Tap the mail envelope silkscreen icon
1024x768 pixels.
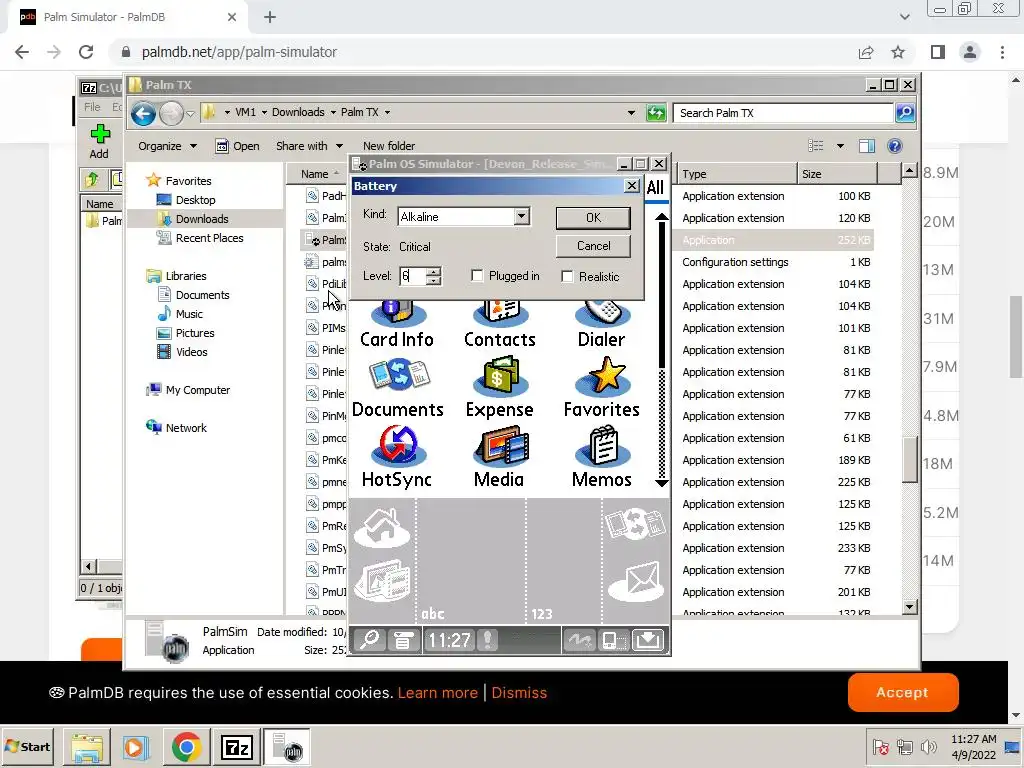(635, 581)
